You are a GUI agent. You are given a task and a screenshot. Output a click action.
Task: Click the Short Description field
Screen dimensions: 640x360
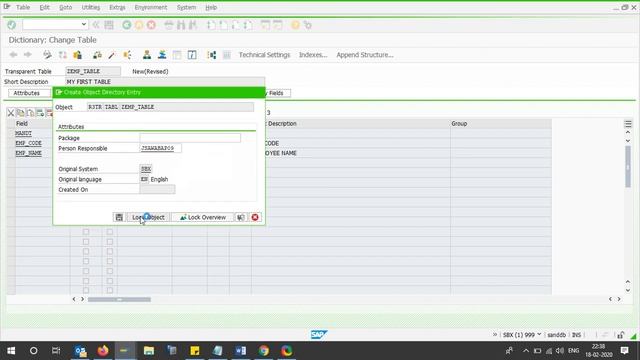(165, 82)
